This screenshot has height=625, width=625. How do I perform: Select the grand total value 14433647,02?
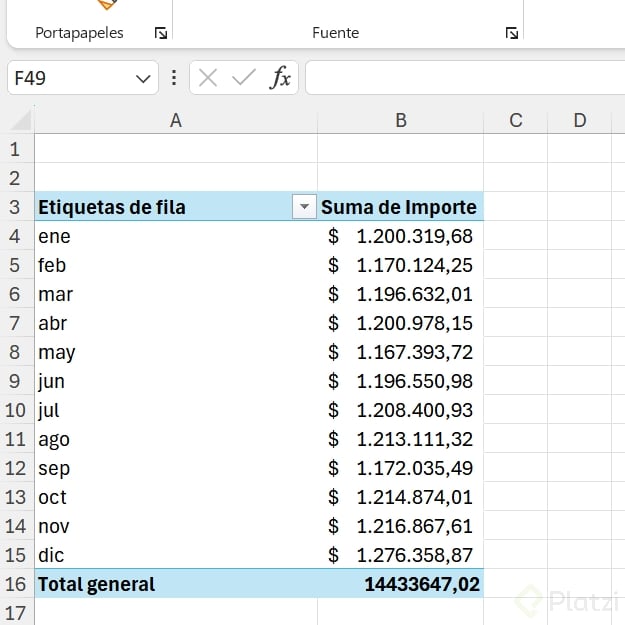421,584
